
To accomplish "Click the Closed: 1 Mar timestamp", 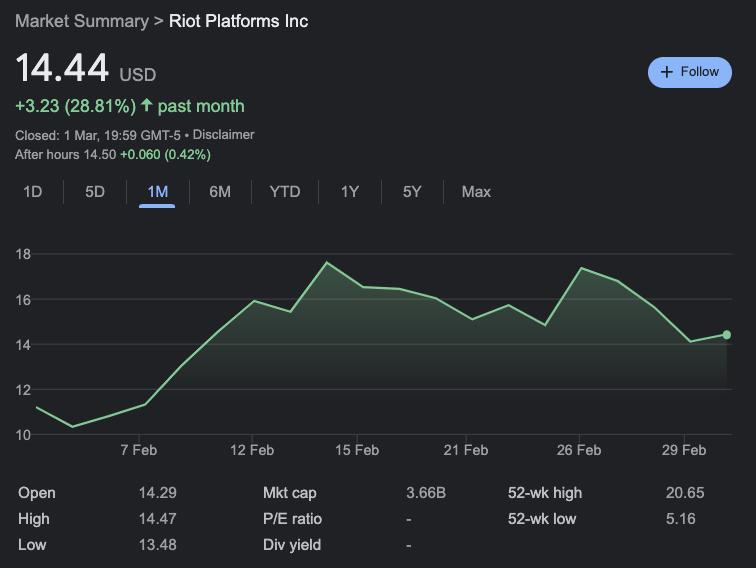I will pyautogui.click(x=98, y=135).
